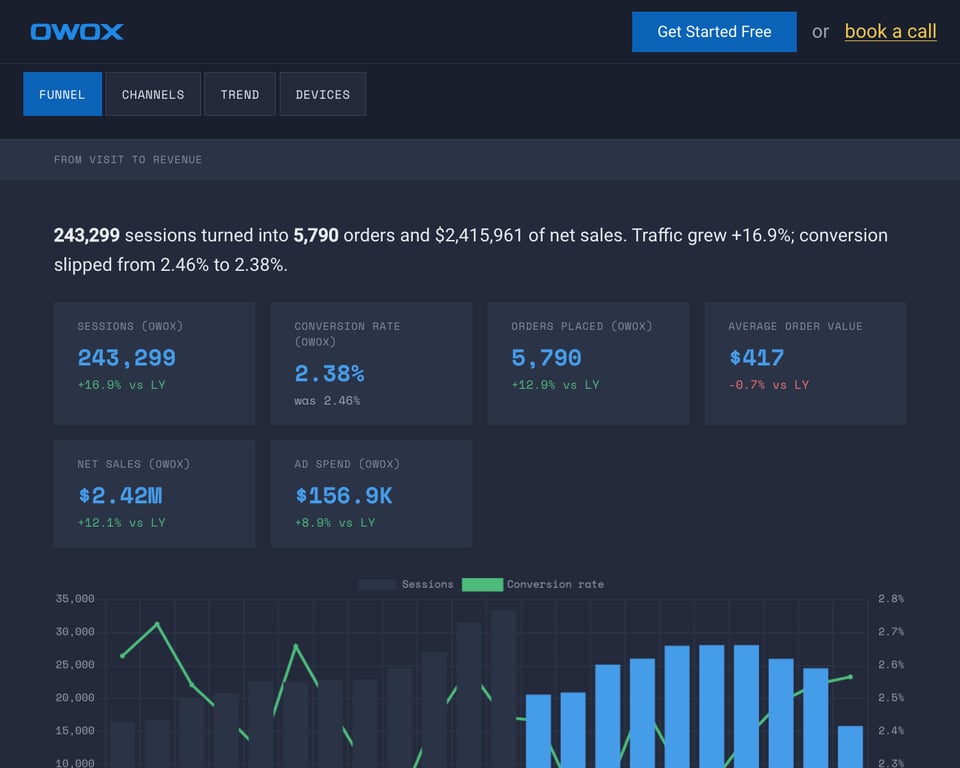960x768 pixels.
Task: Click the $417 average order value
Action: click(757, 358)
